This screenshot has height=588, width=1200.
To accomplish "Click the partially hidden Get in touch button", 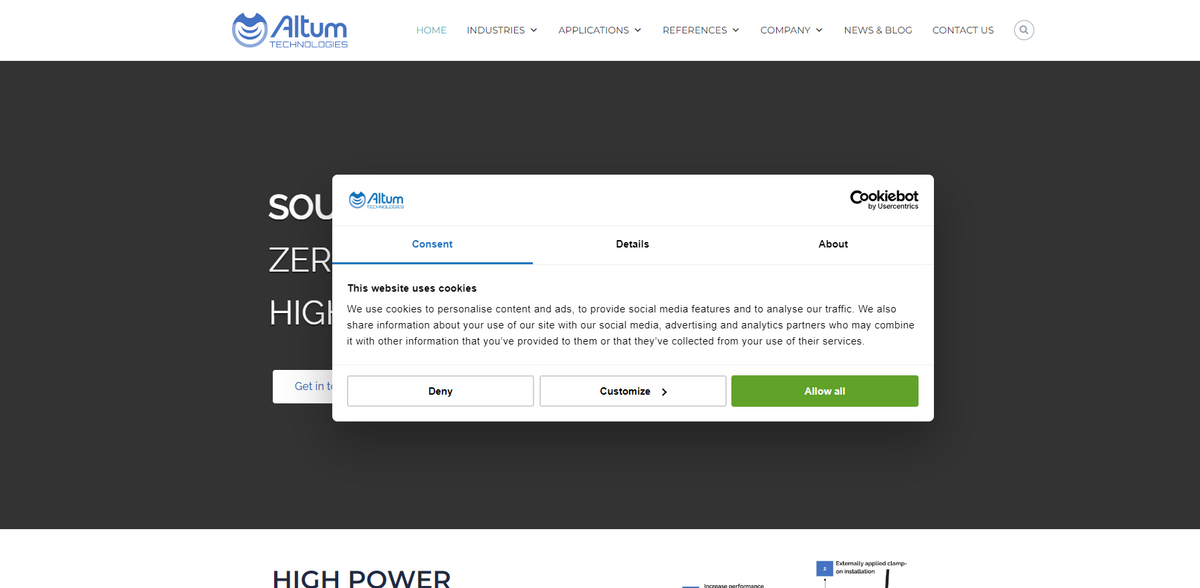I will pos(303,386).
